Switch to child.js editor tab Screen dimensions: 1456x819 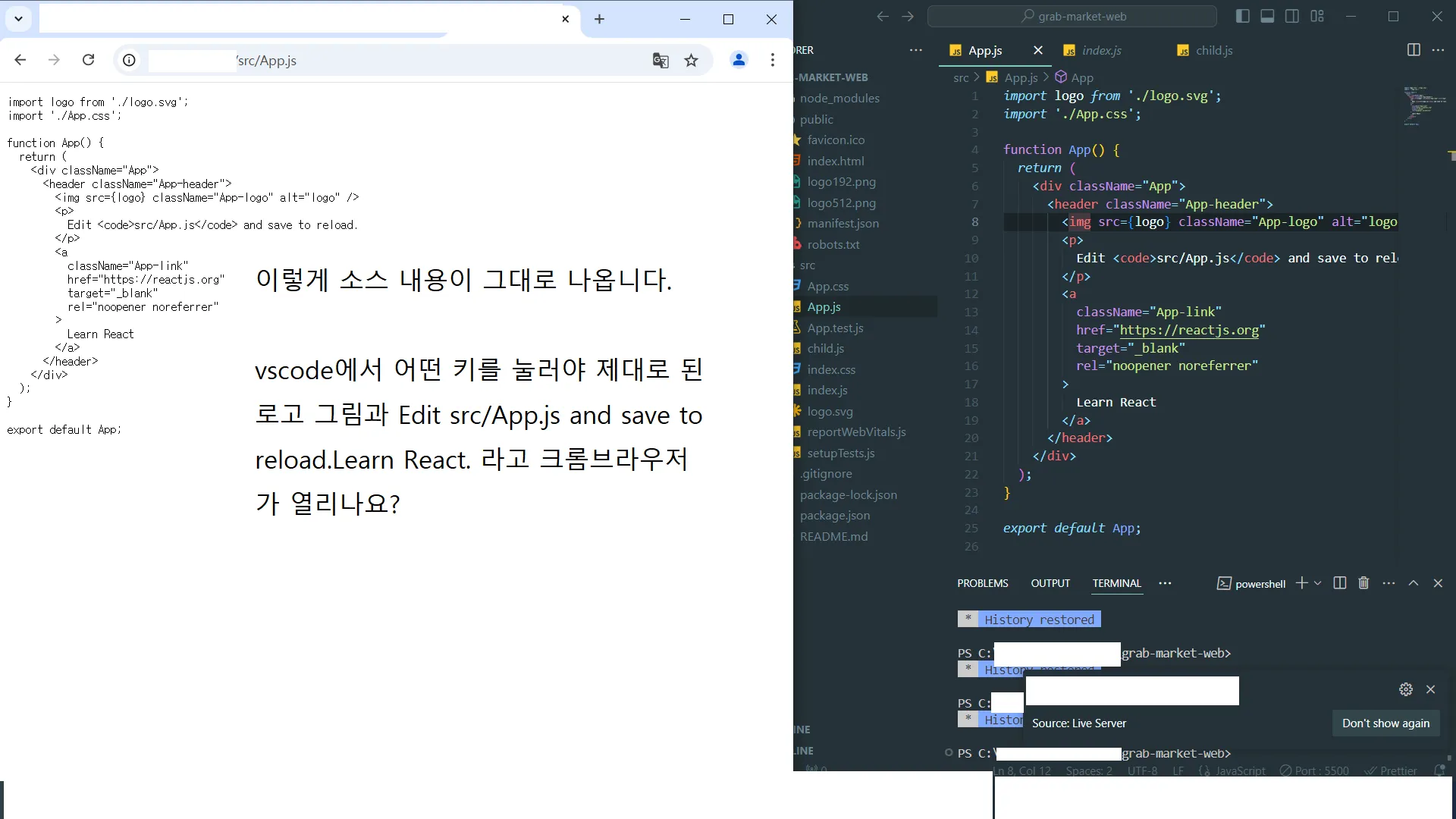tap(1213, 50)
